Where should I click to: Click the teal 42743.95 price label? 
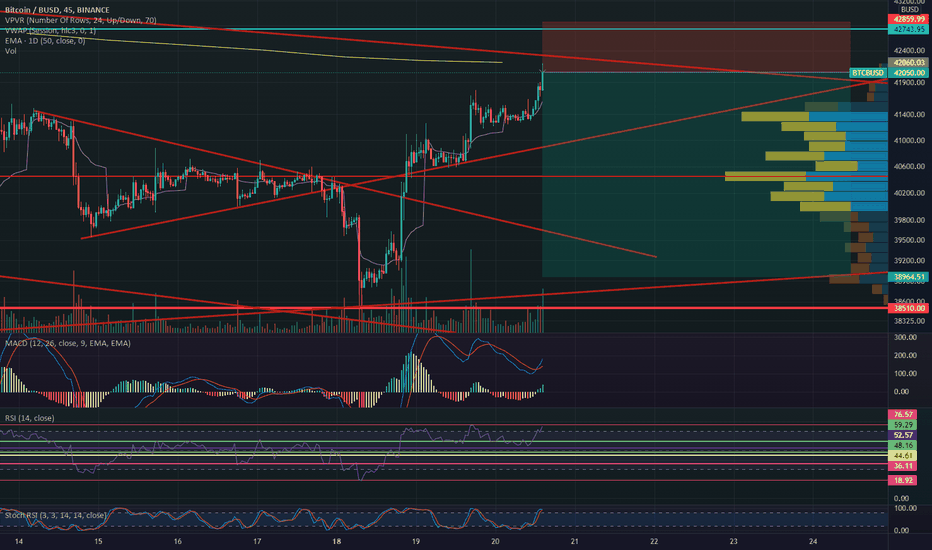click(x=908, y=29)
